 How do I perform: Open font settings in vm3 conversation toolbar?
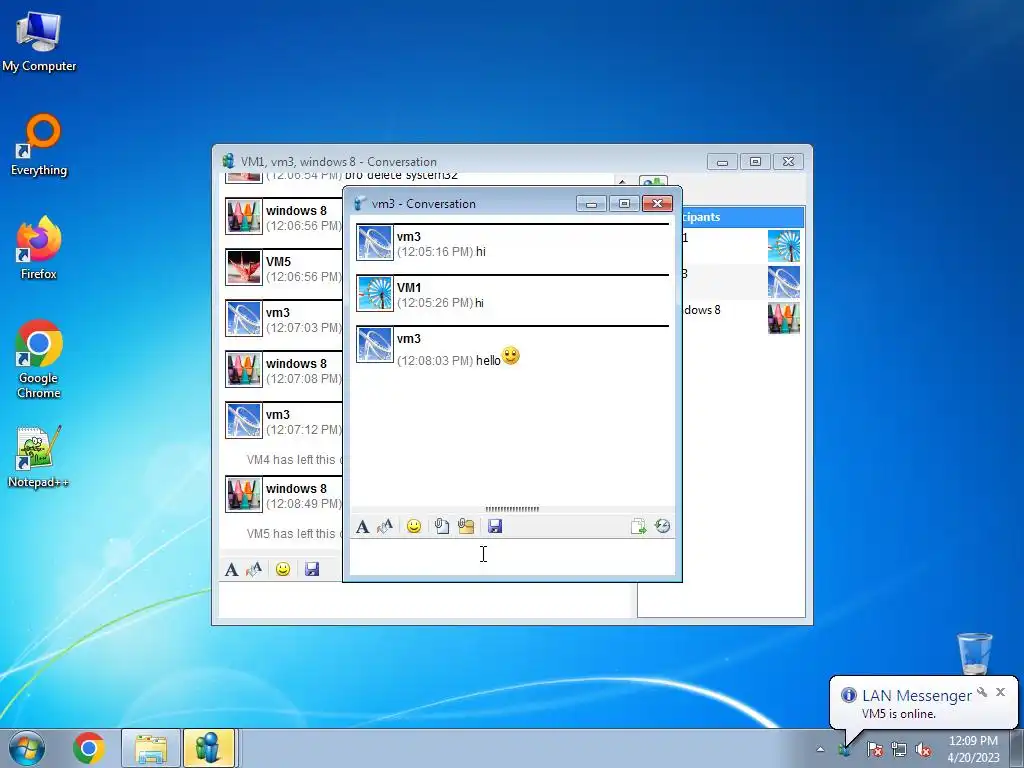362,526
